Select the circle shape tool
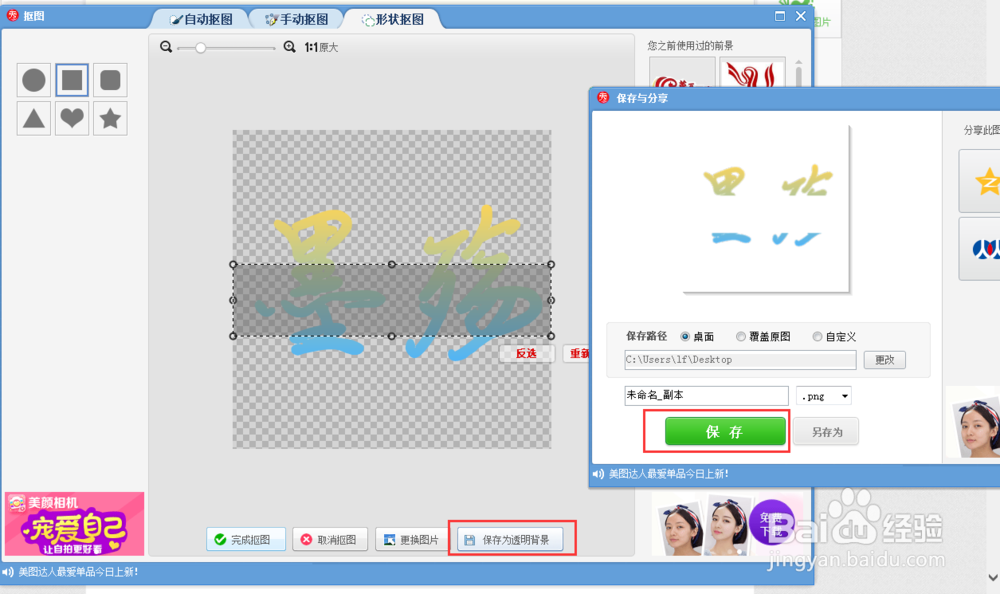This screenshot has width=1000, height=594. point(33,81)
